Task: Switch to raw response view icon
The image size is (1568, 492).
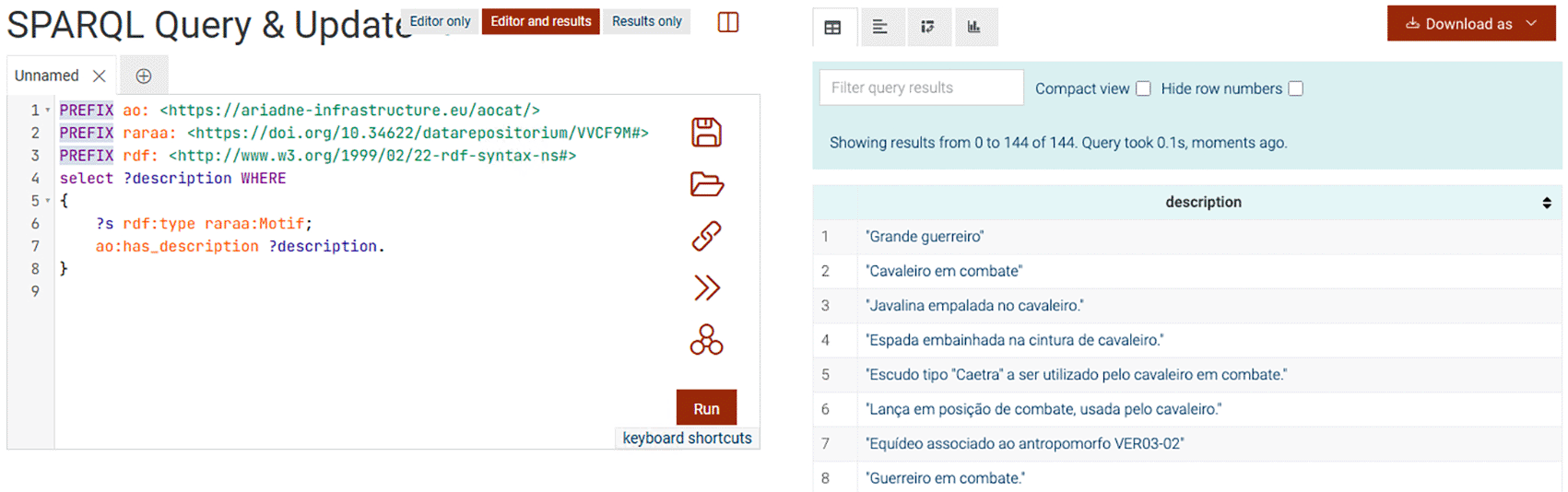Action: (x=880, y=28)
